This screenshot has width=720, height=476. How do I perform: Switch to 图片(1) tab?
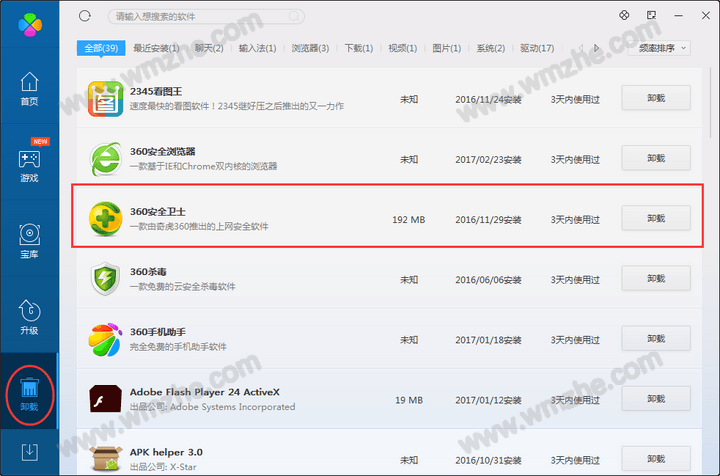pos(446,48)
